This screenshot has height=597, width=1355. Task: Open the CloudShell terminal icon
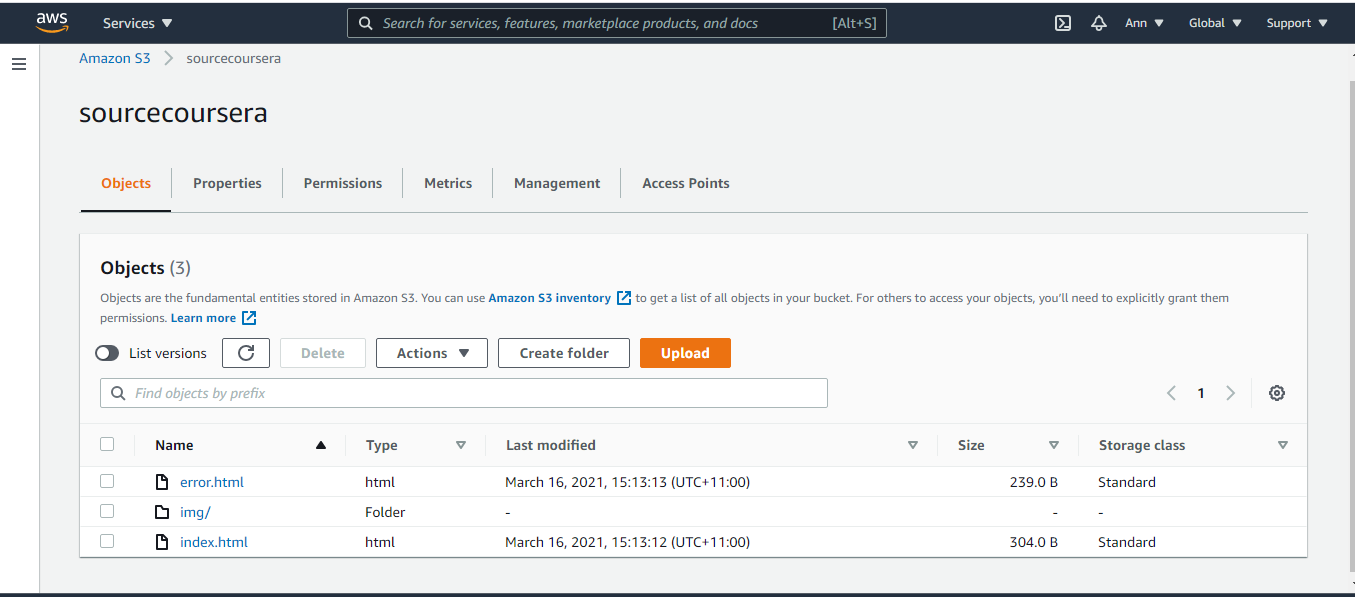coord(1063,23)
